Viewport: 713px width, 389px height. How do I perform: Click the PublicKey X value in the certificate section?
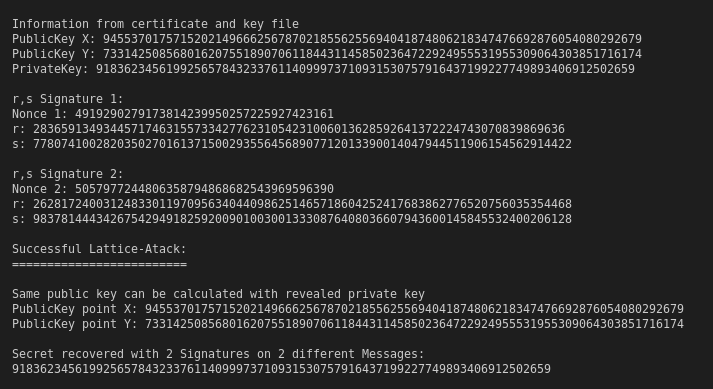372,39
